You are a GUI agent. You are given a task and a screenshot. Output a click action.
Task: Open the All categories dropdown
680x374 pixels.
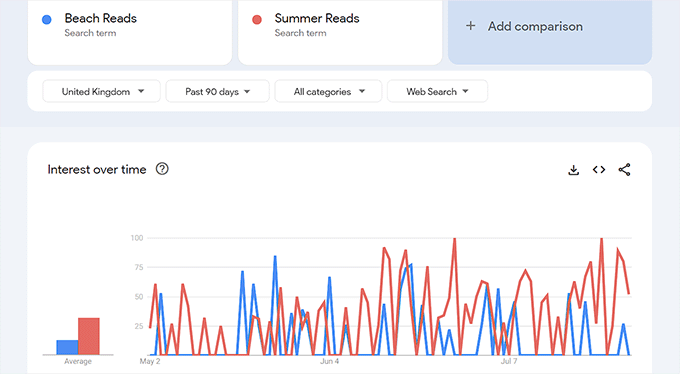point(328,91)
